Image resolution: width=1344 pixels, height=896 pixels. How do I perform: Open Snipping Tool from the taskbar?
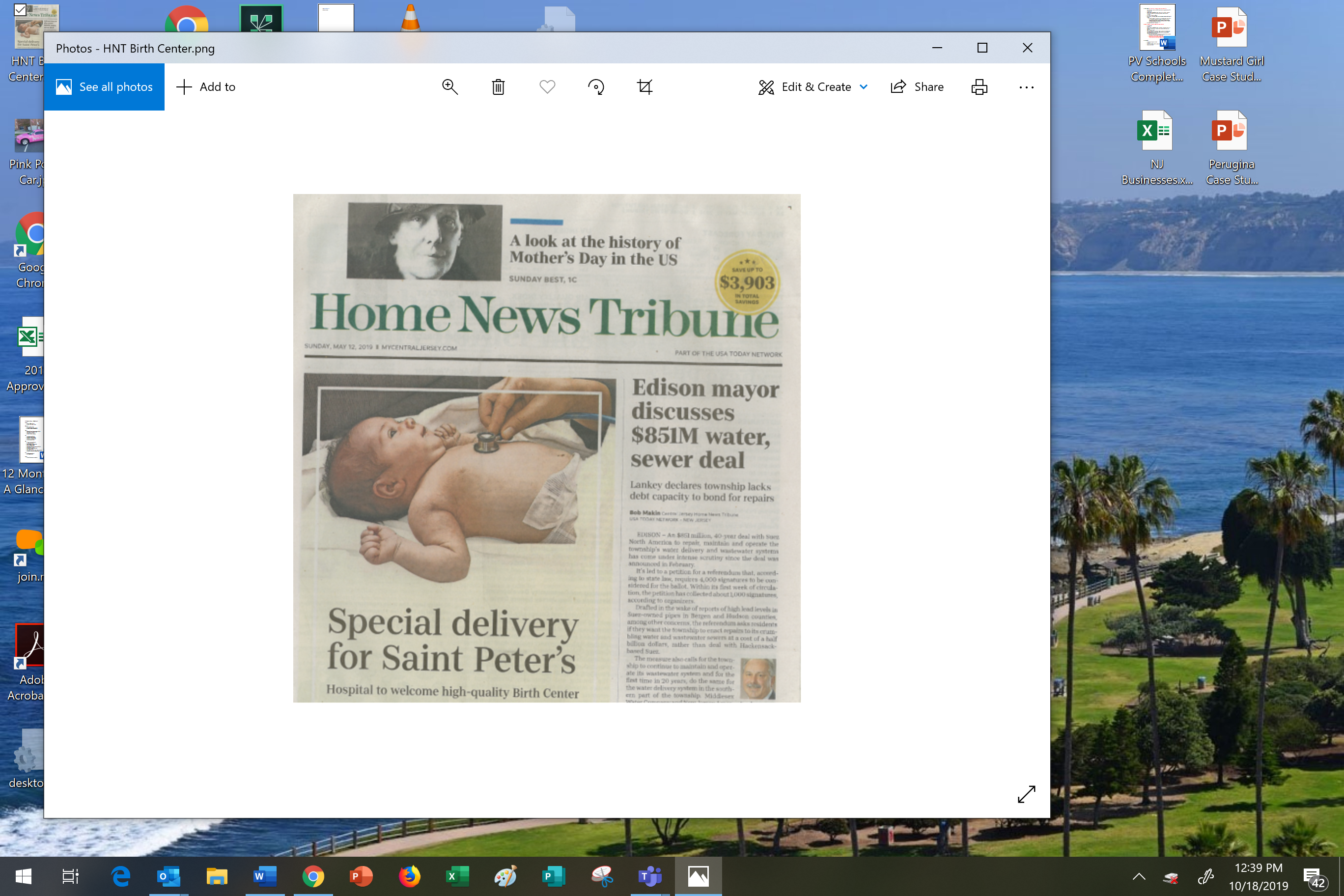pos(602,876)
